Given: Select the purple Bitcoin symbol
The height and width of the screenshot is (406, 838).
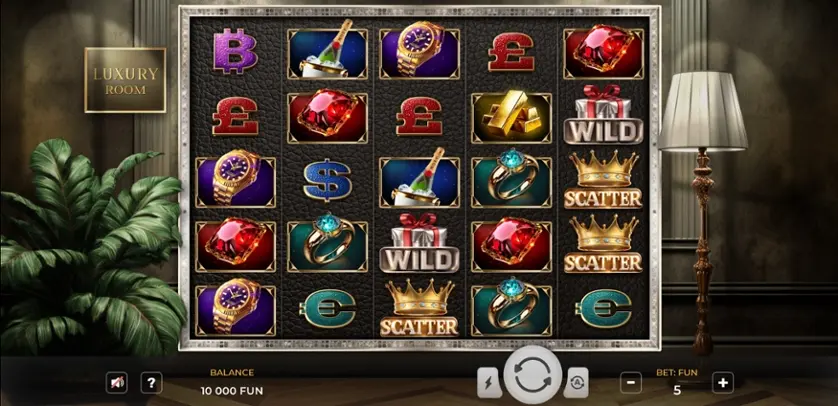Looking at the screenshot, I should coord(235,51).
